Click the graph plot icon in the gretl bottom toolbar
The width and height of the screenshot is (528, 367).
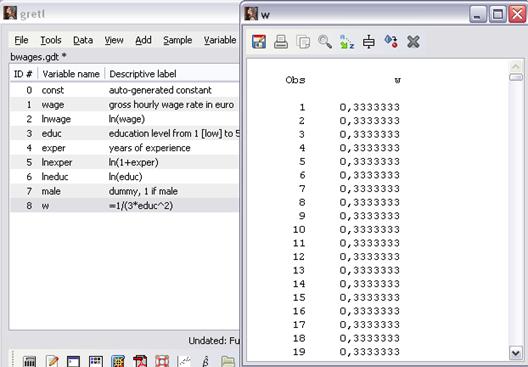[184, 361]
